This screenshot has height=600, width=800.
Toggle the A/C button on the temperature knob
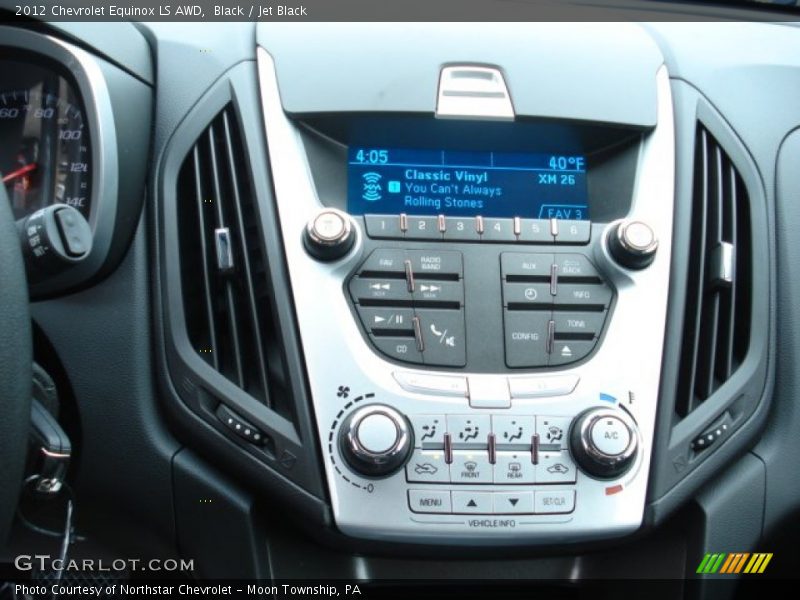pos(610,435)
